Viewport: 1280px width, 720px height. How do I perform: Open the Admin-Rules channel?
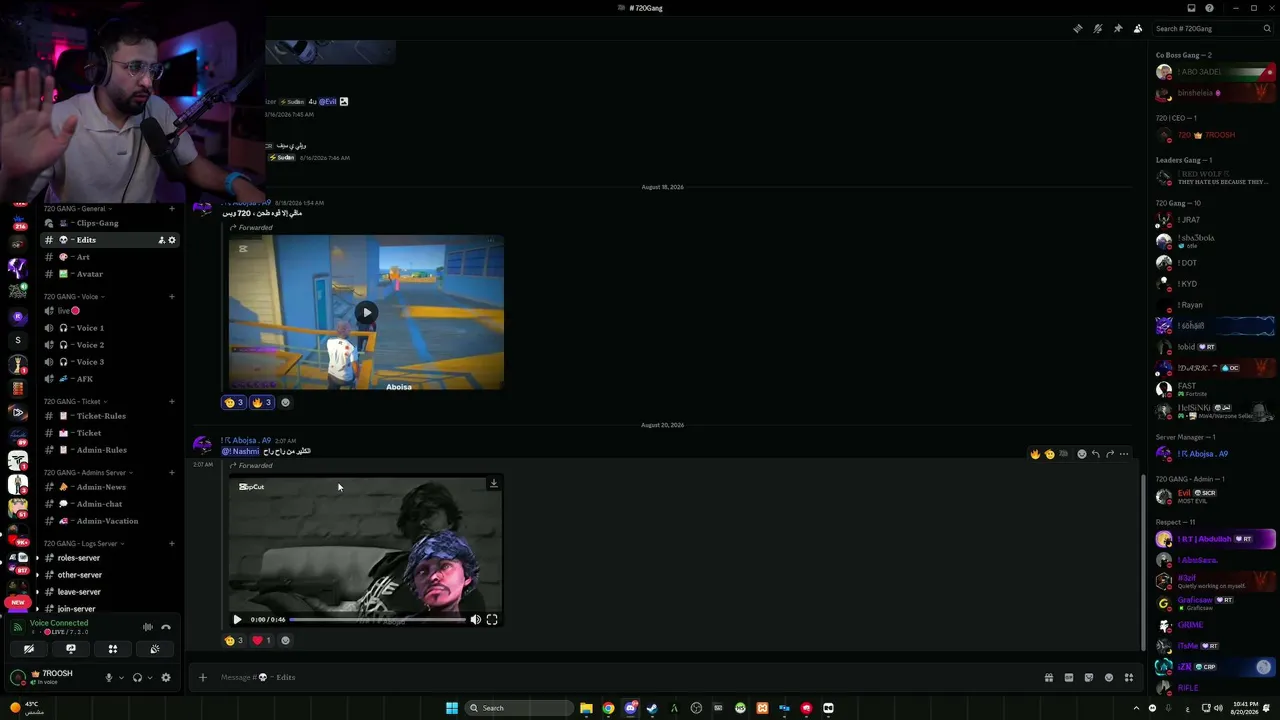(110, 450)
